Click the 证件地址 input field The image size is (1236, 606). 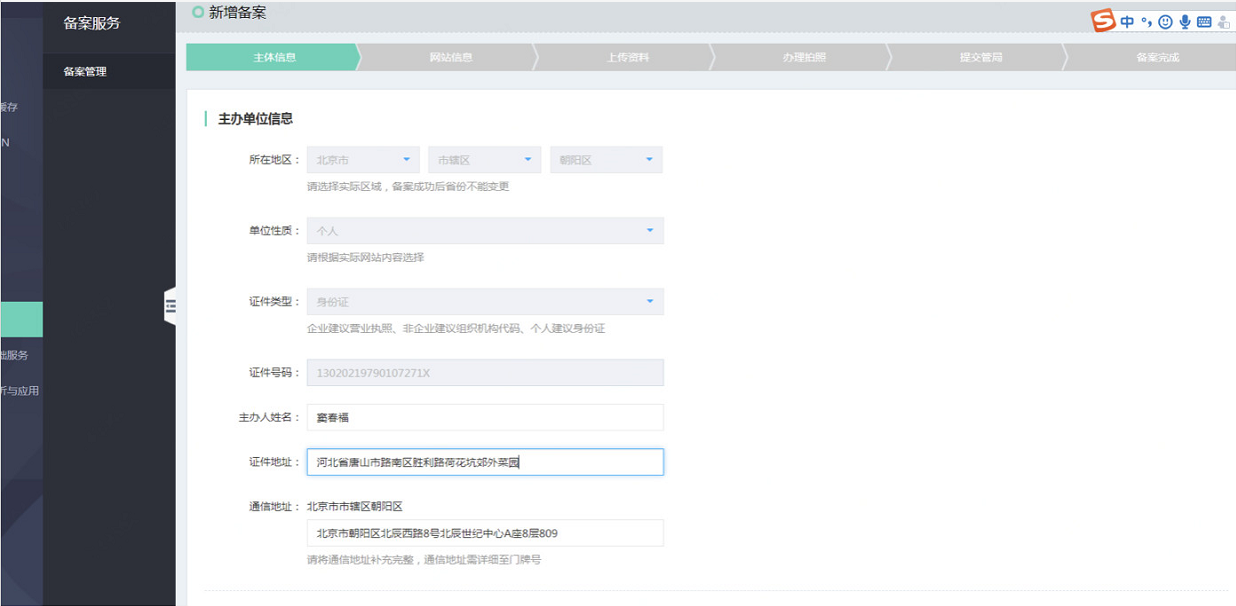485,462
